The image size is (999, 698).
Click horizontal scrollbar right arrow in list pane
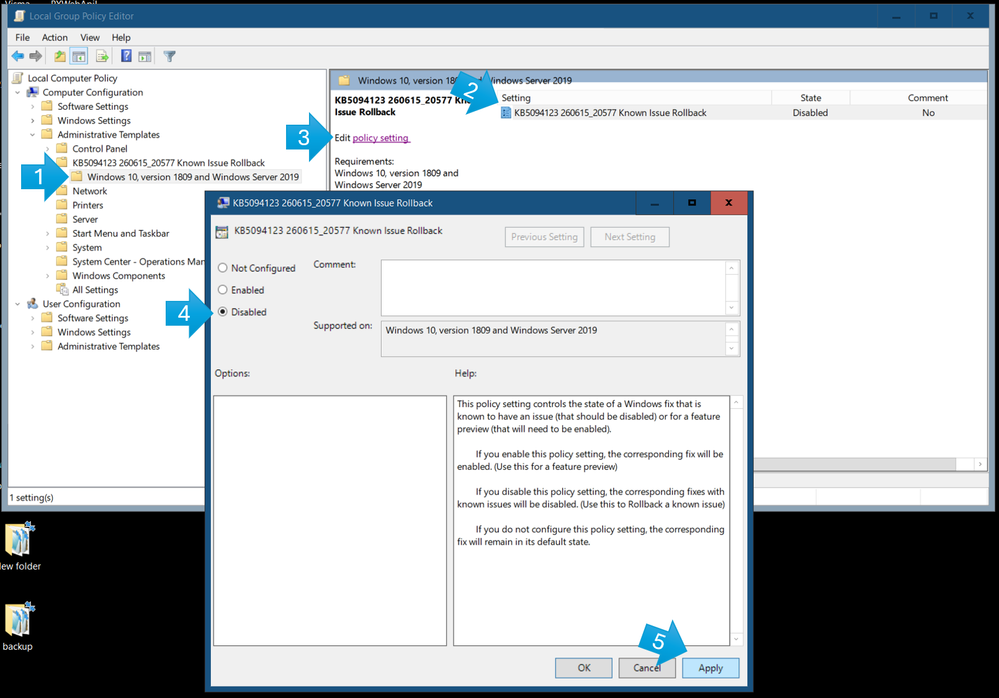click(980, 464)
